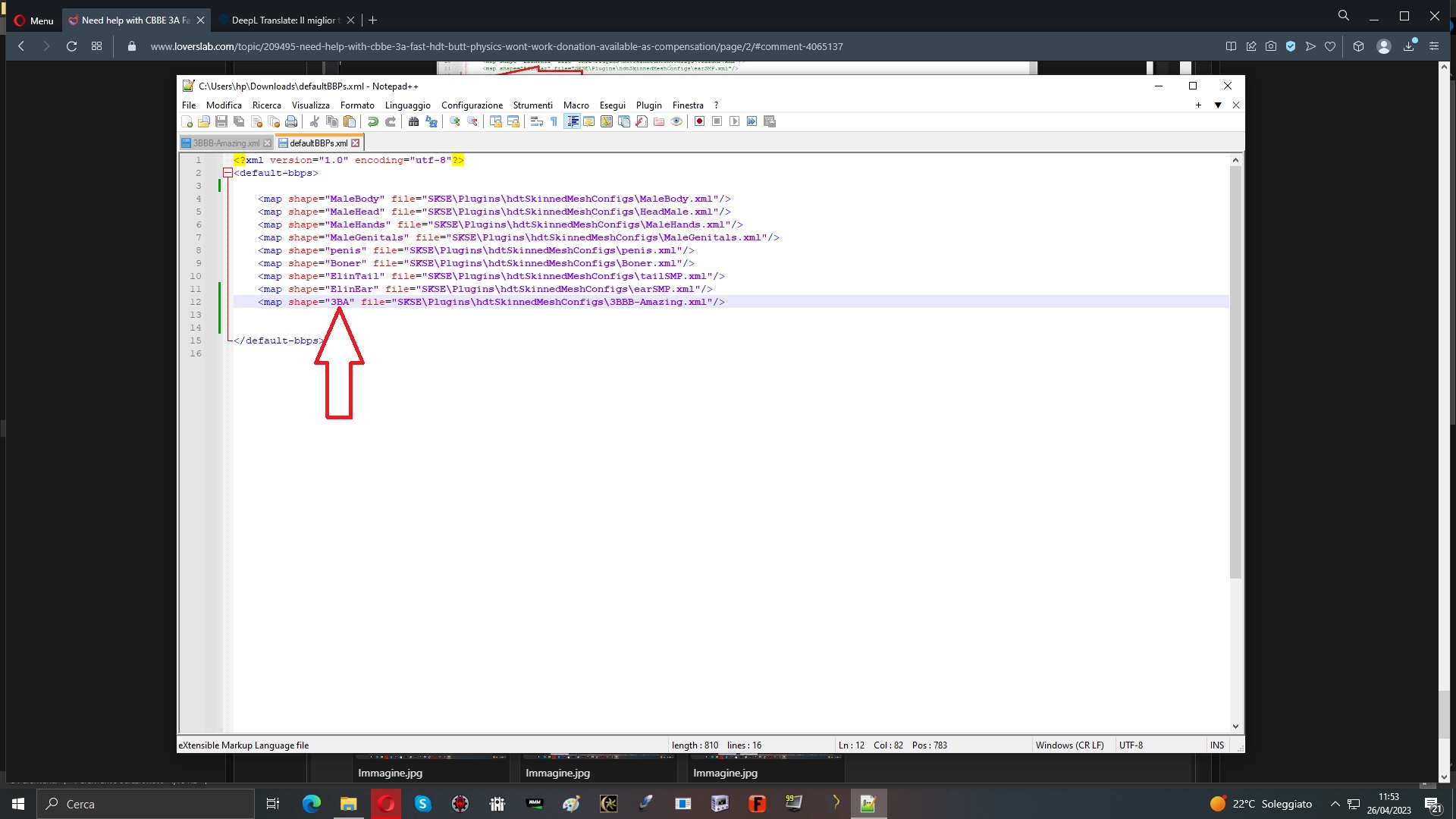Run the macro multiple times
Viewport: 1456px width, 819px height.
(x=752, y=121)
